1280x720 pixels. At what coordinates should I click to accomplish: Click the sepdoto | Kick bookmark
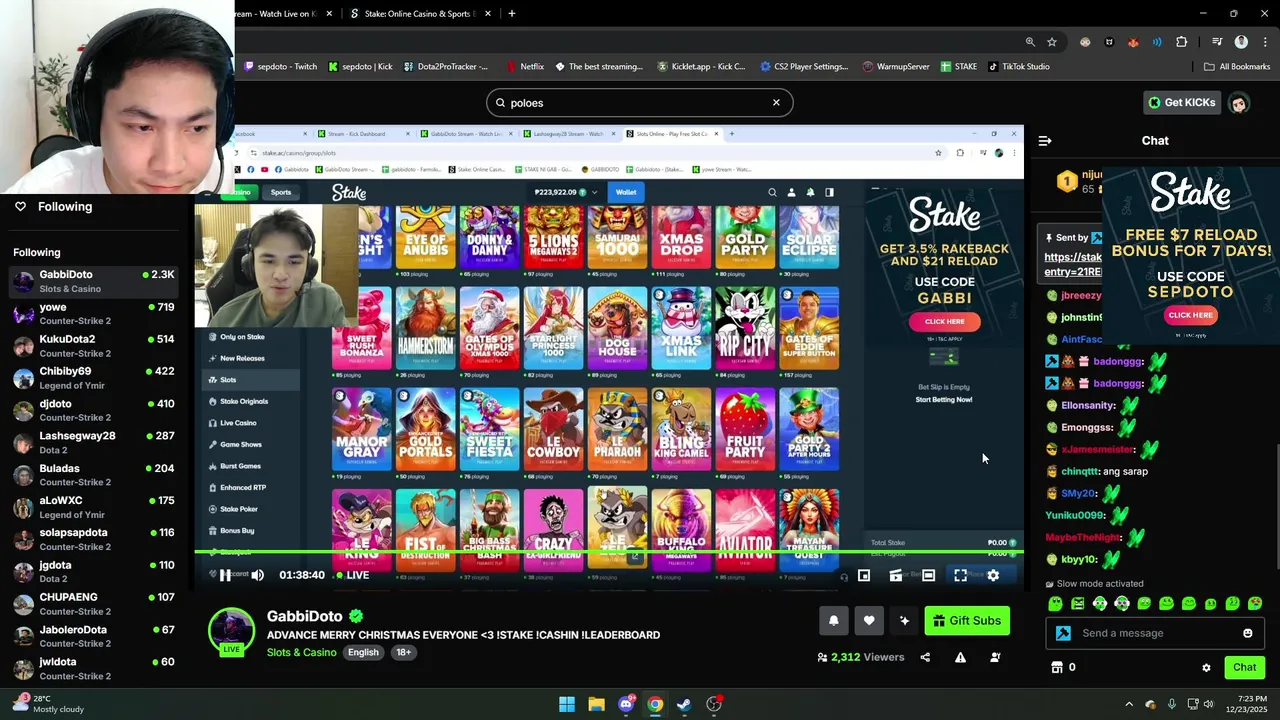(360, 67)
